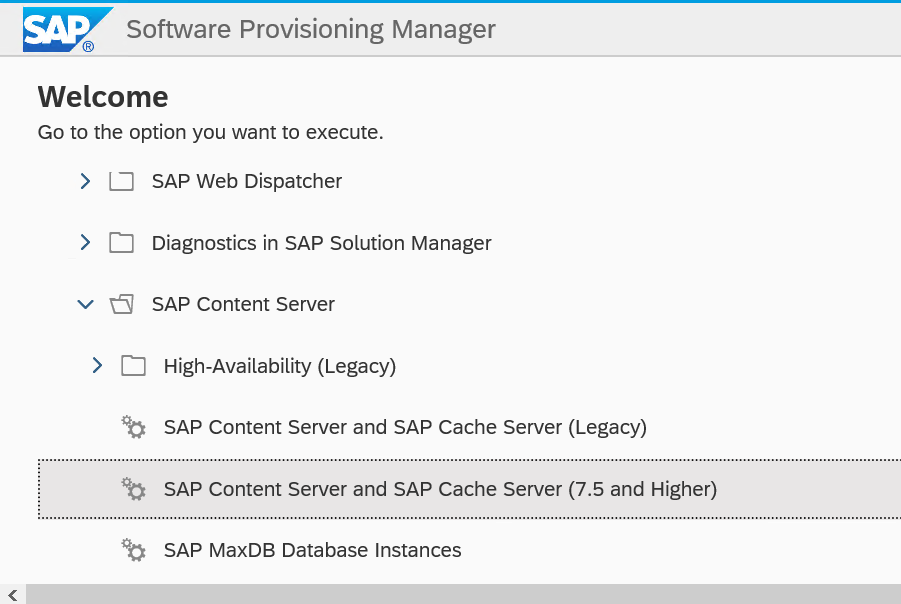Select the SAP Web Dispatcher option
Screen dimensions: 901x604
pyautogui.click(x=246, y=181)
